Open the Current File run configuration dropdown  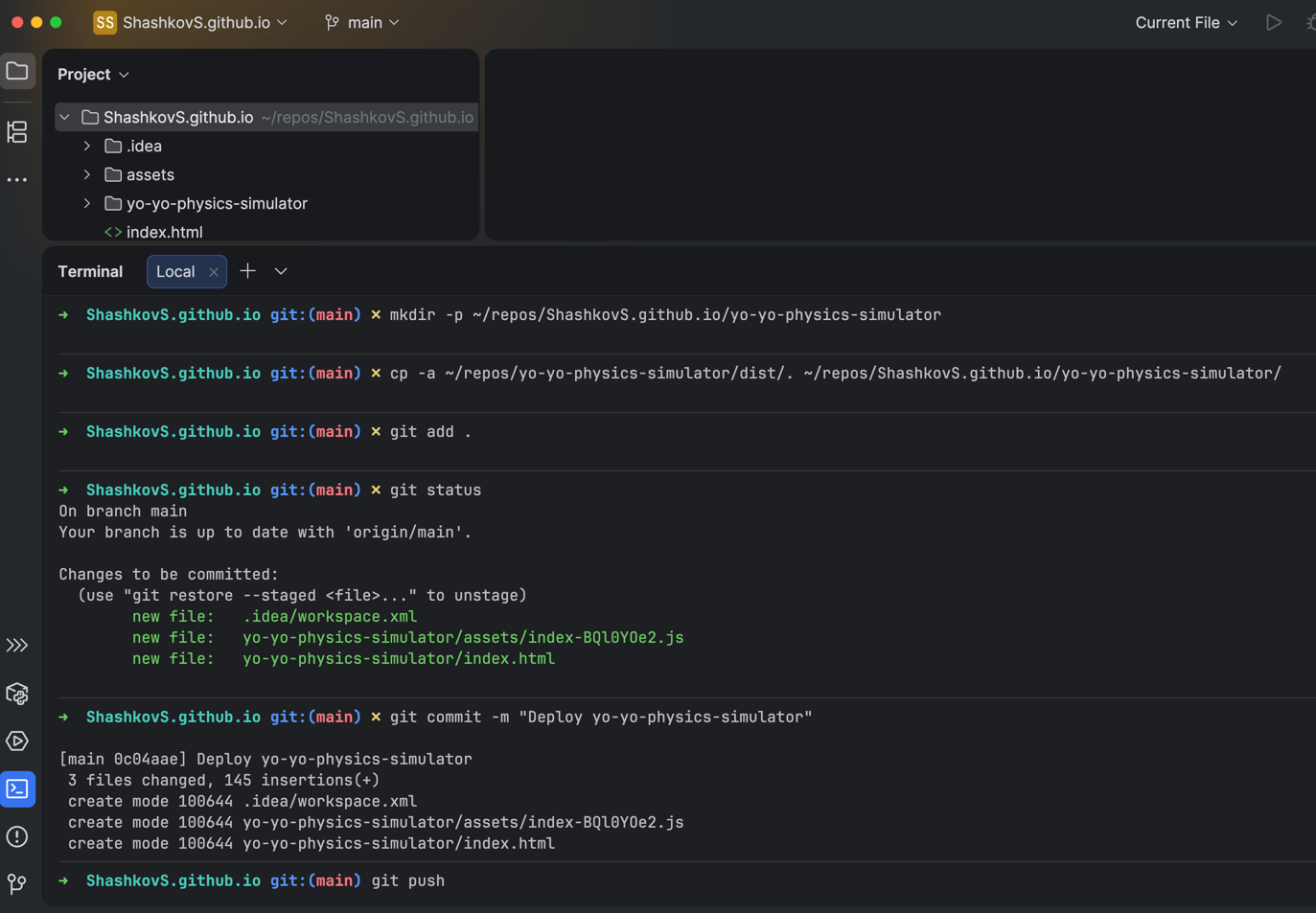(1186, 22)
